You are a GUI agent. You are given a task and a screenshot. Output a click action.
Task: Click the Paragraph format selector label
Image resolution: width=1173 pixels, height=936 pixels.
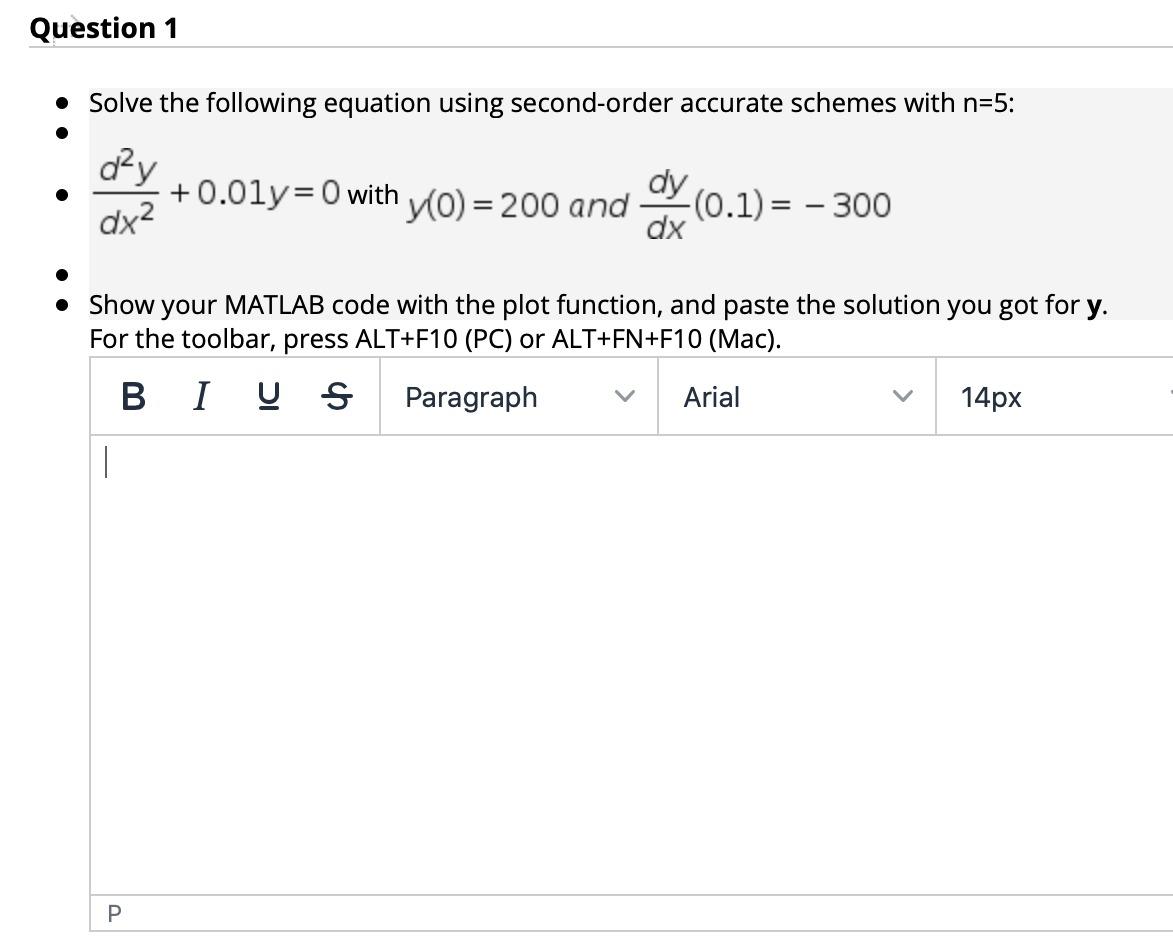pyautogui.click(x=469, y=397)
